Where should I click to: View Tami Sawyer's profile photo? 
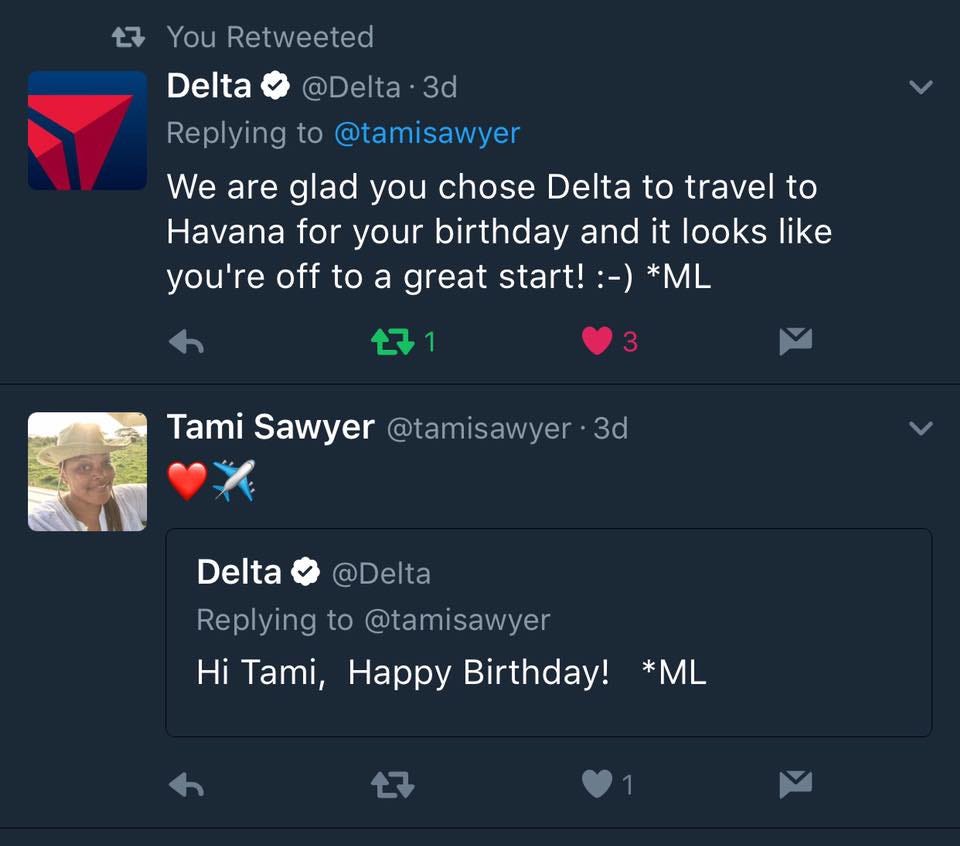(x=87, y=471)
